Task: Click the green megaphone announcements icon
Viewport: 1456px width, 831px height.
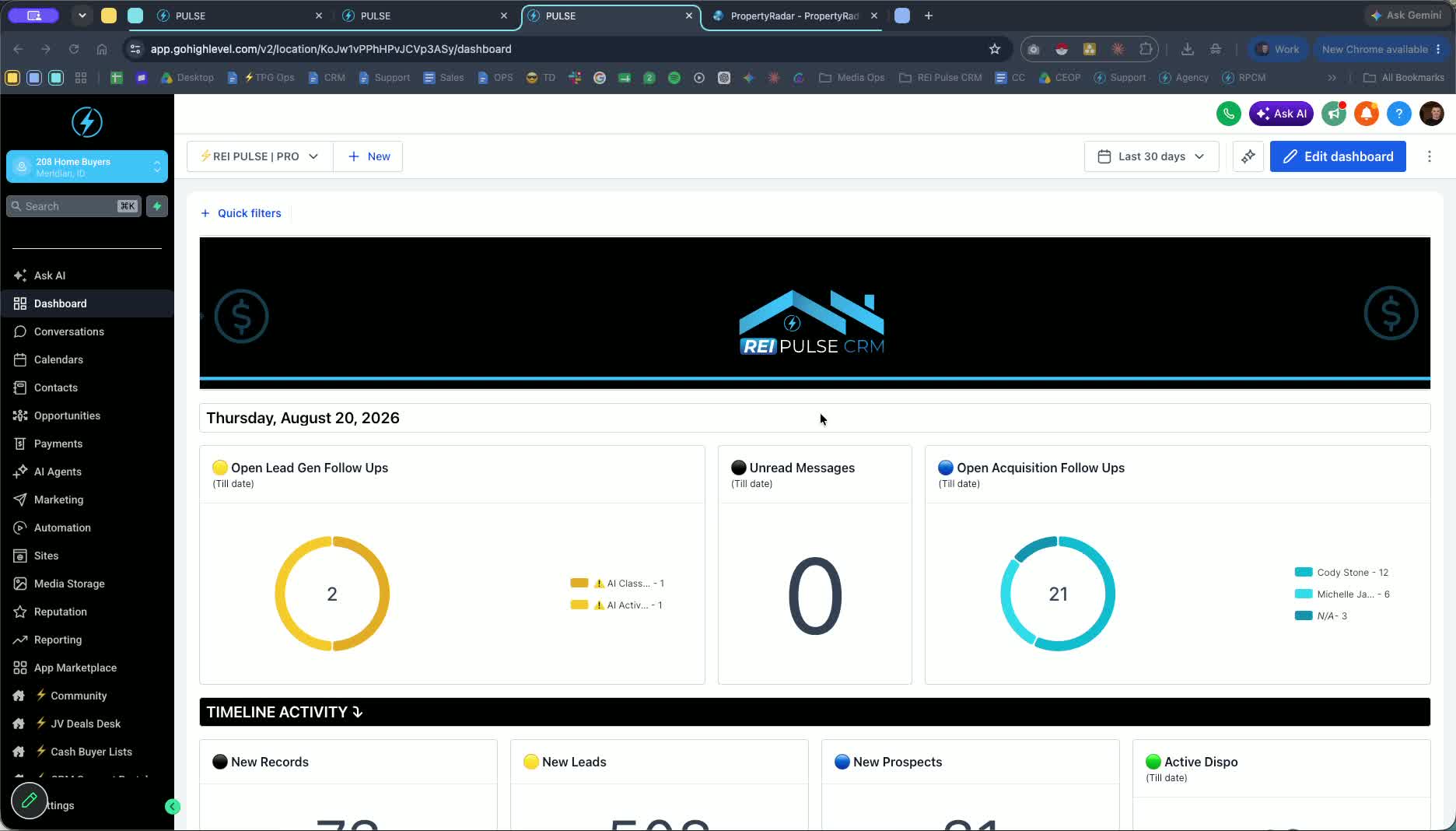Action: [x=1334, y=114]
